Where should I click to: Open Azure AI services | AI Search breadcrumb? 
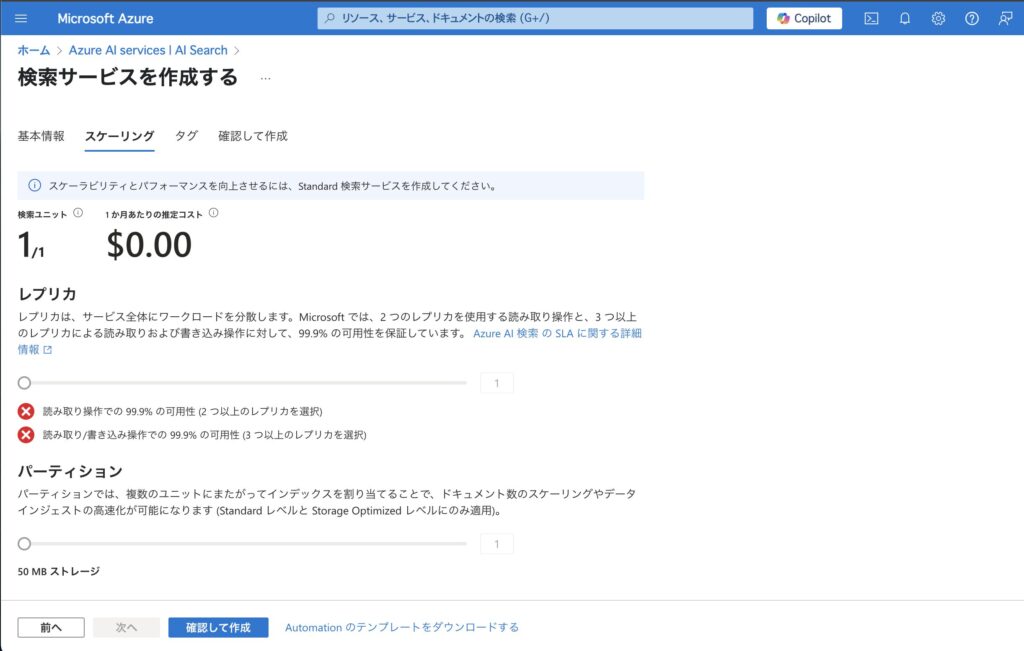[148, 50]
